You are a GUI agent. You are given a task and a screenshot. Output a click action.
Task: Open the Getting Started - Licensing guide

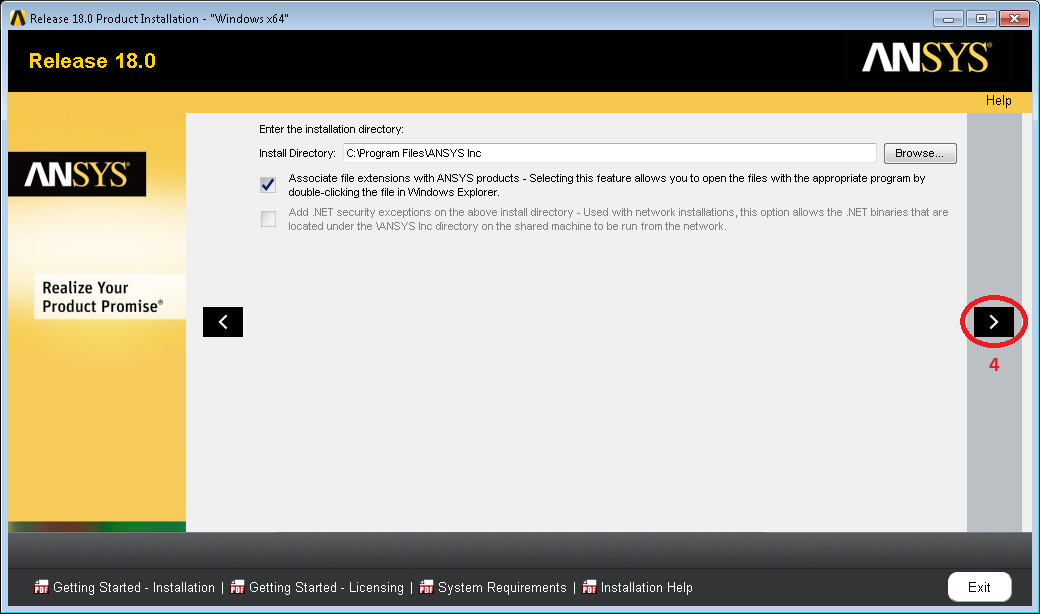(x=325, y=587)
